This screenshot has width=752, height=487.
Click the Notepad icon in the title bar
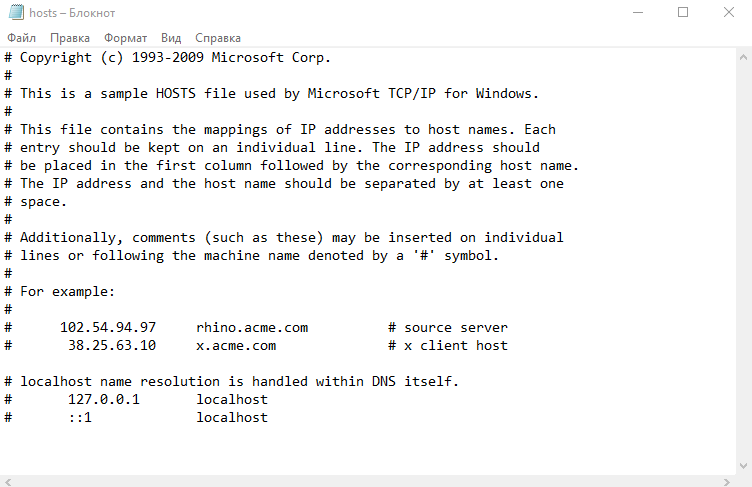[x=14, y=13]
